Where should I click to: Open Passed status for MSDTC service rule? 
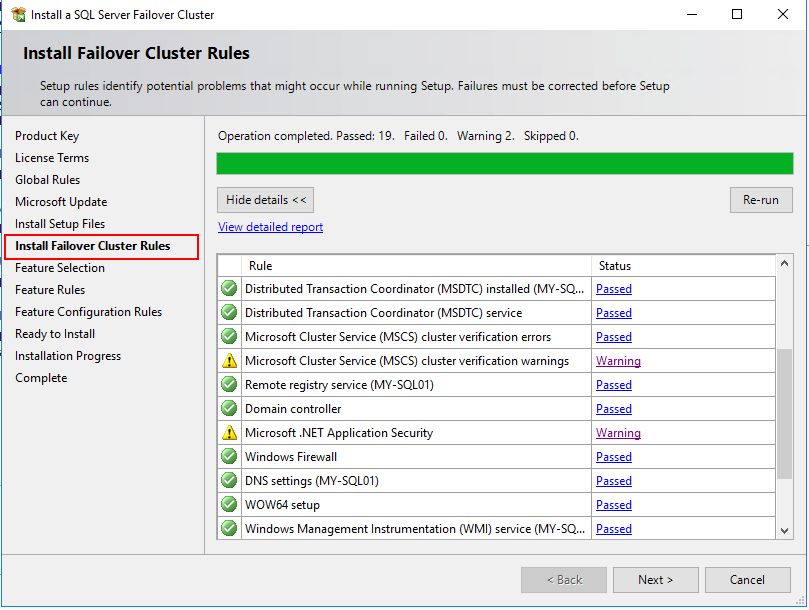[x=614, y=313]
